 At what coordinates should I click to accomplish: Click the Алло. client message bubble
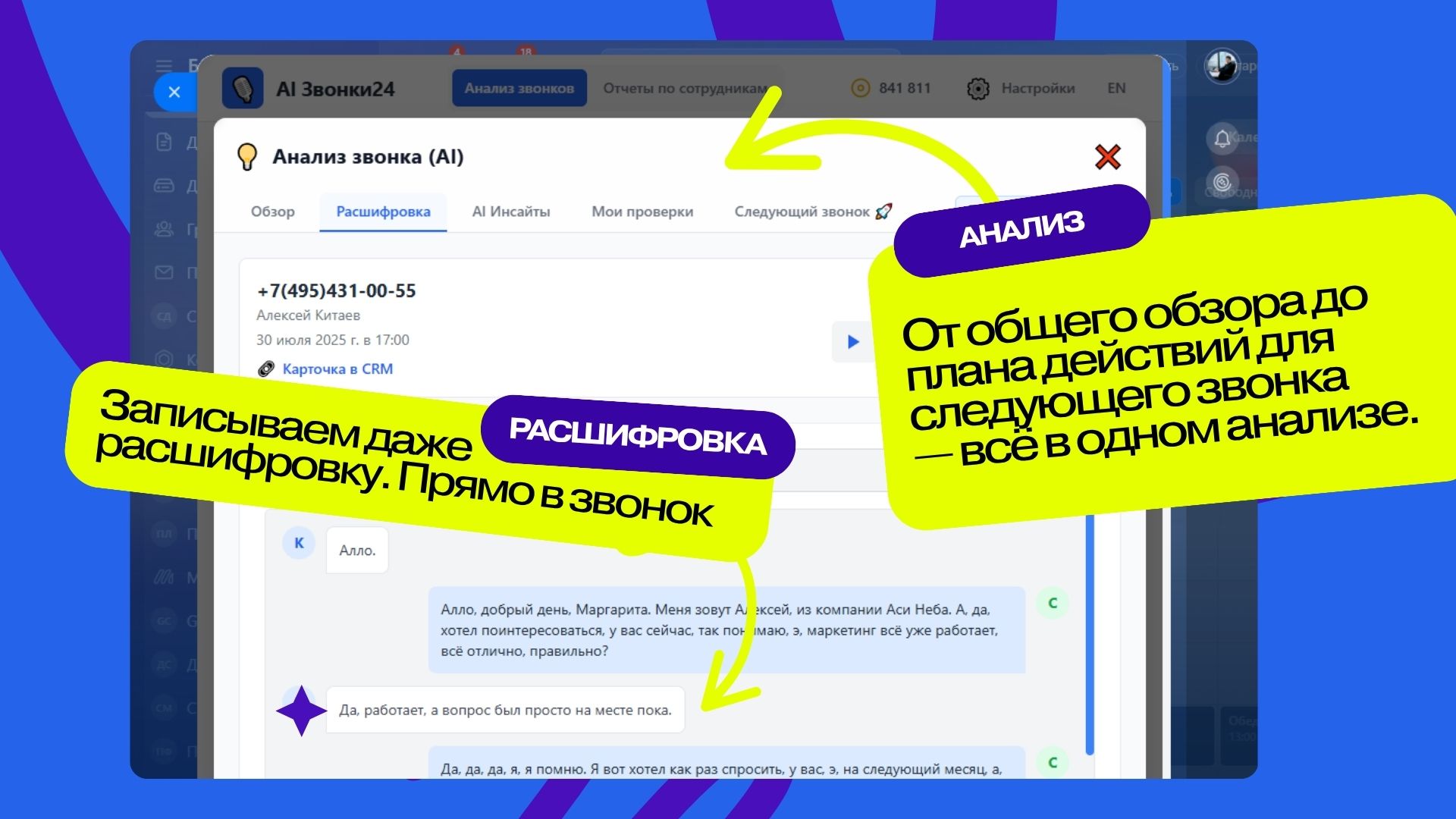pos(357,551)
